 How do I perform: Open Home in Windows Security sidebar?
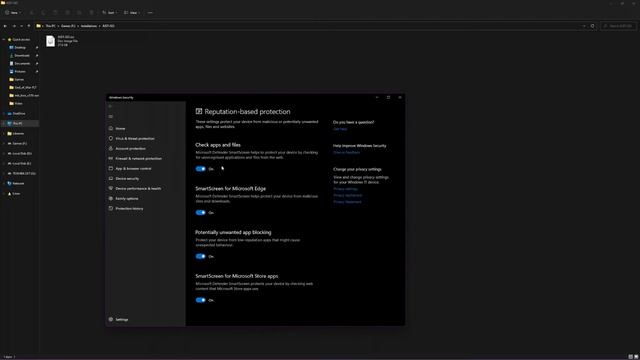[x=120, y=129]
